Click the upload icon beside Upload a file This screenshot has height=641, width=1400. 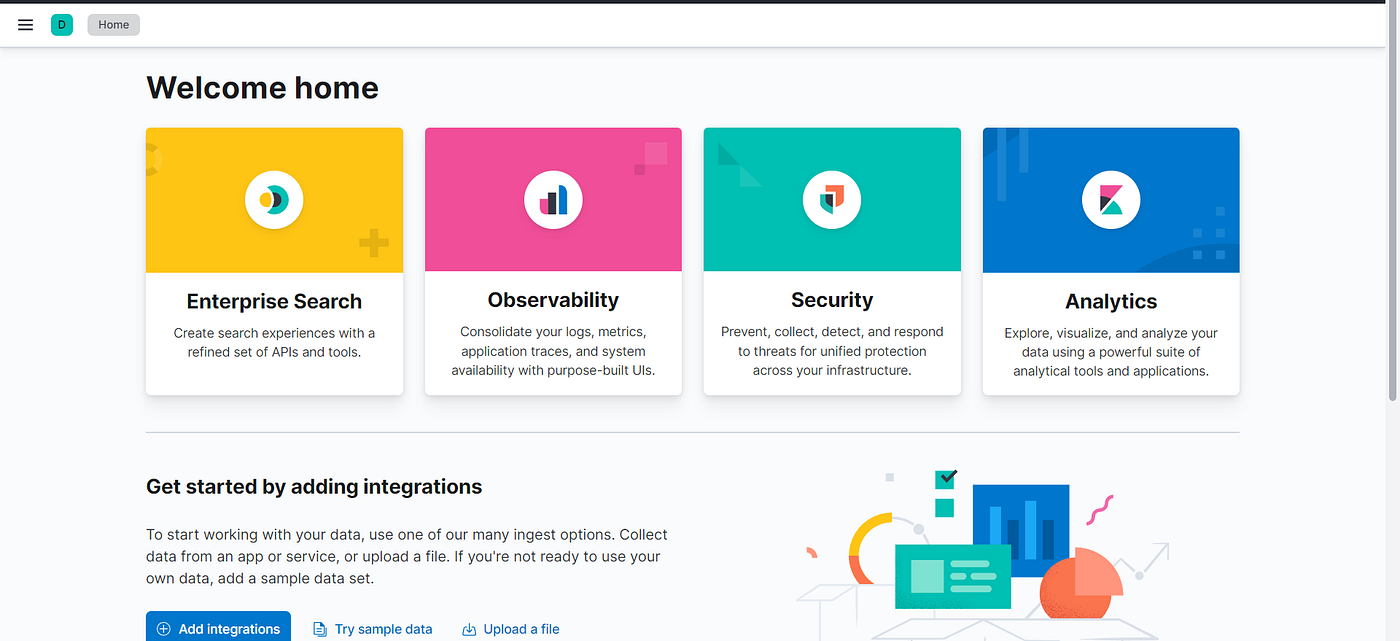[x=469, y=629]
